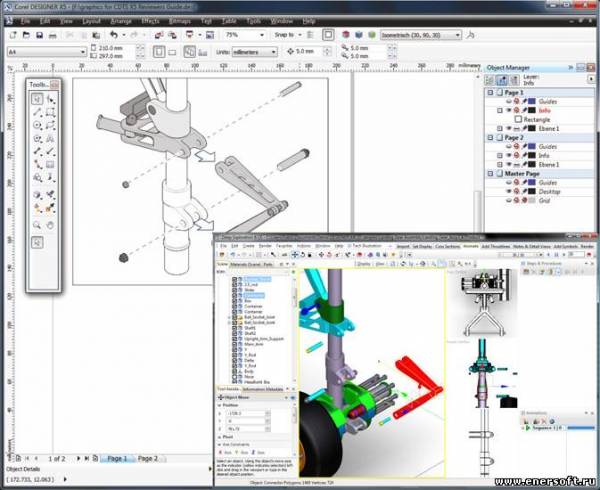600x490 pixels.
Task: Click the Export icon in the toolbar
Action: [173, 35]
